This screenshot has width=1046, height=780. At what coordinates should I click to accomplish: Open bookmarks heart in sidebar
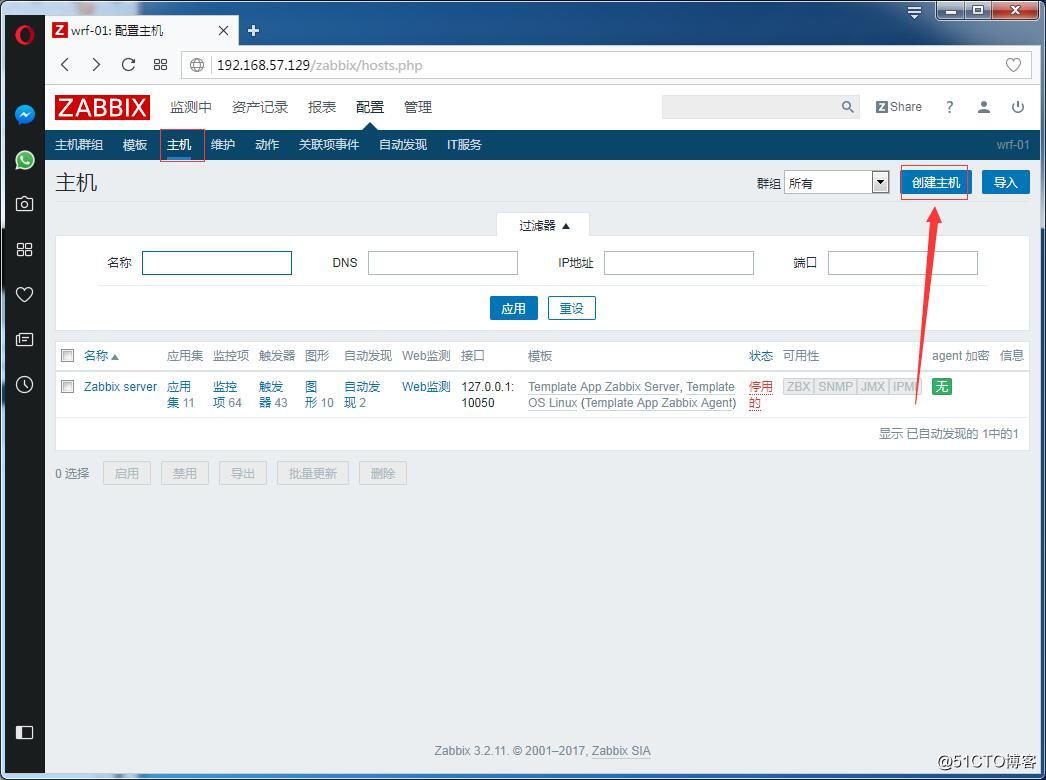pos(25,294)
